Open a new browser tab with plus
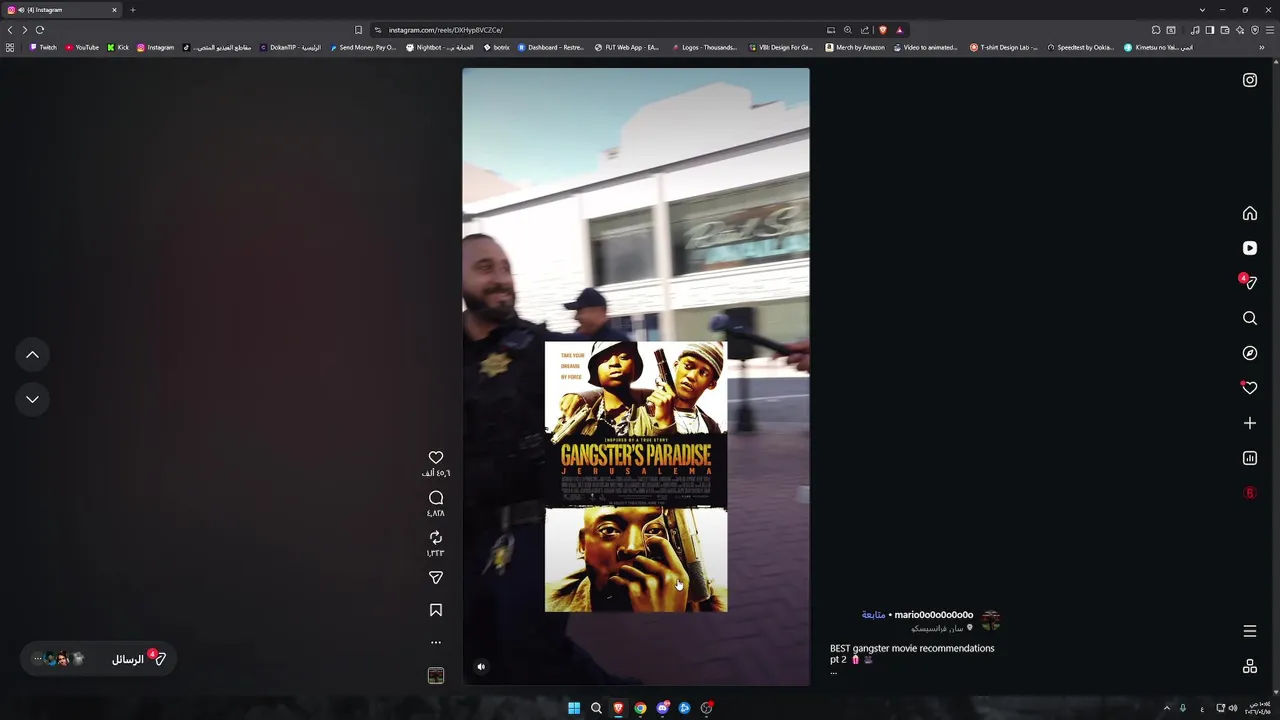 (x=133, y=10)
